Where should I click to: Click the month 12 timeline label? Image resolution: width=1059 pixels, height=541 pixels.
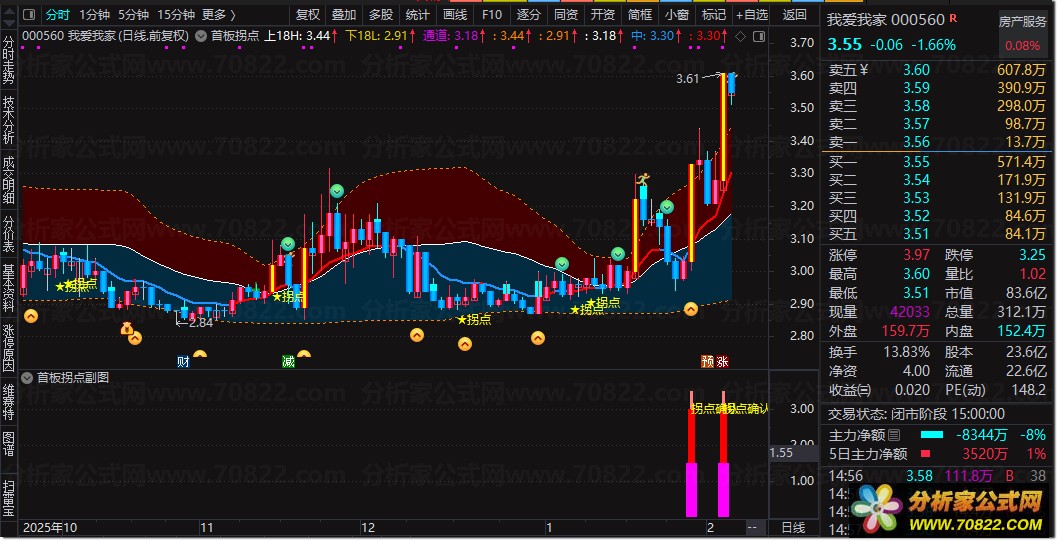[367, 528]
